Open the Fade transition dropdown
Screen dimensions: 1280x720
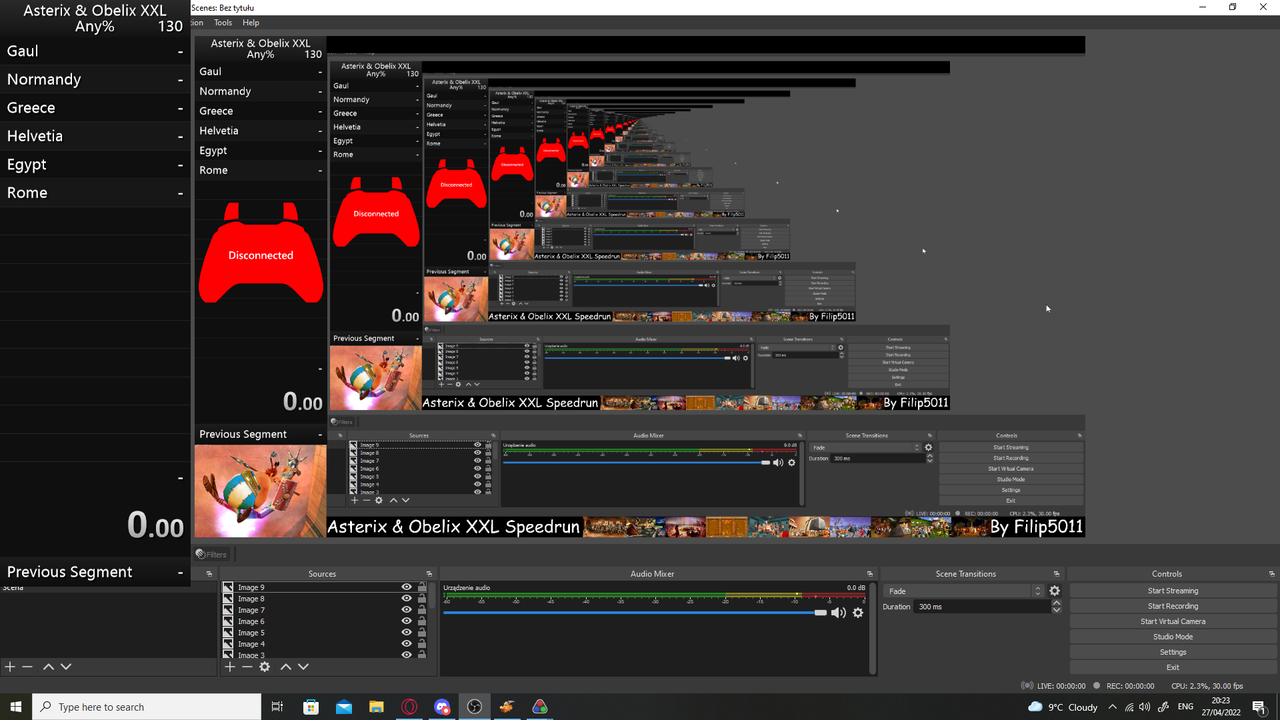pos(963,591)
